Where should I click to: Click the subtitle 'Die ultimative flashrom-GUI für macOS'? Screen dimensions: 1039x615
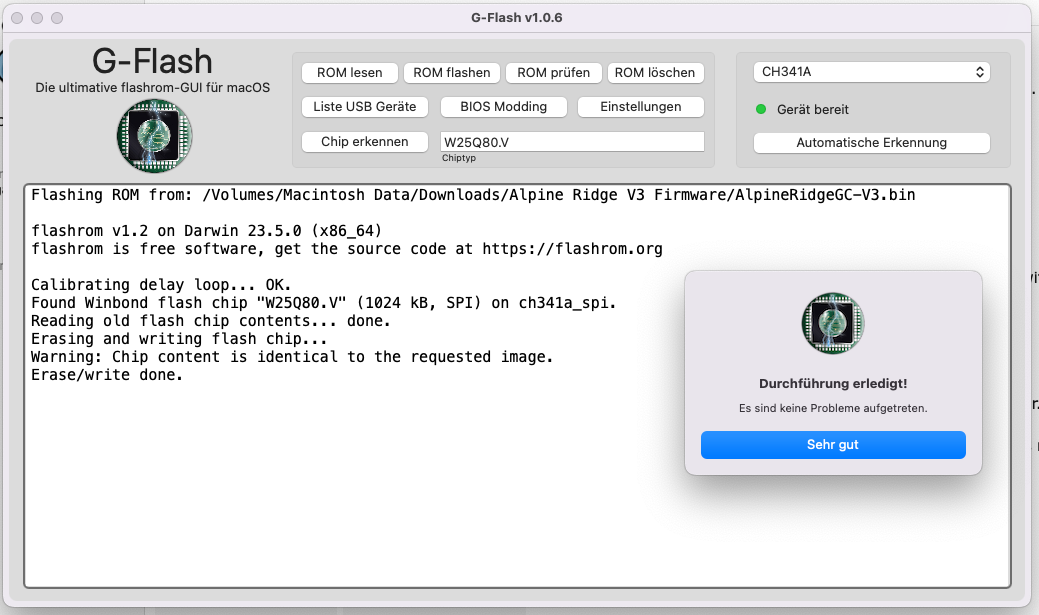152,87
